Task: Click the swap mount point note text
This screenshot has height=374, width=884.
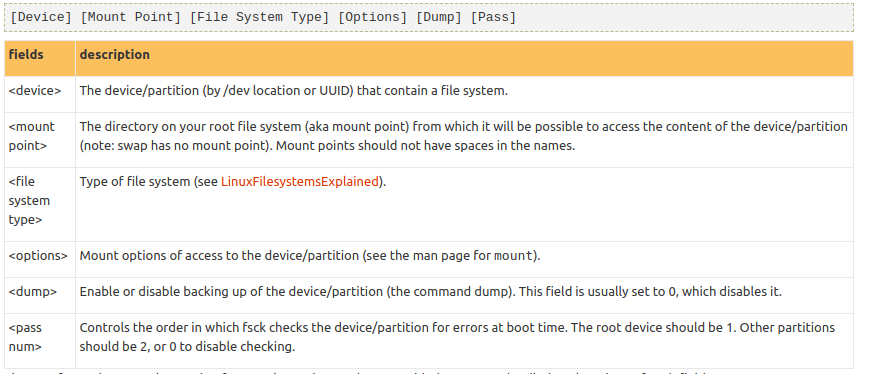Action: click(327, 146)
